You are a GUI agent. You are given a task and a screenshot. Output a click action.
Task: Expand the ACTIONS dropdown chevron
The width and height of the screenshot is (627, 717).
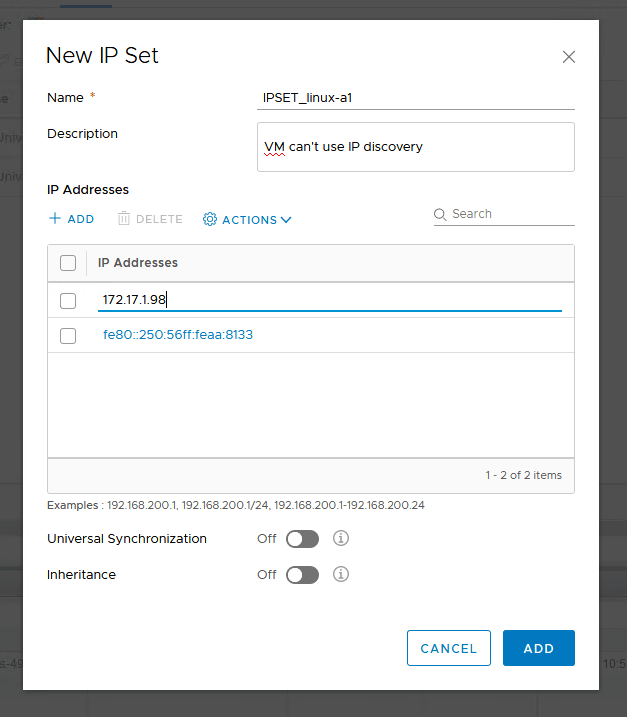286,220
